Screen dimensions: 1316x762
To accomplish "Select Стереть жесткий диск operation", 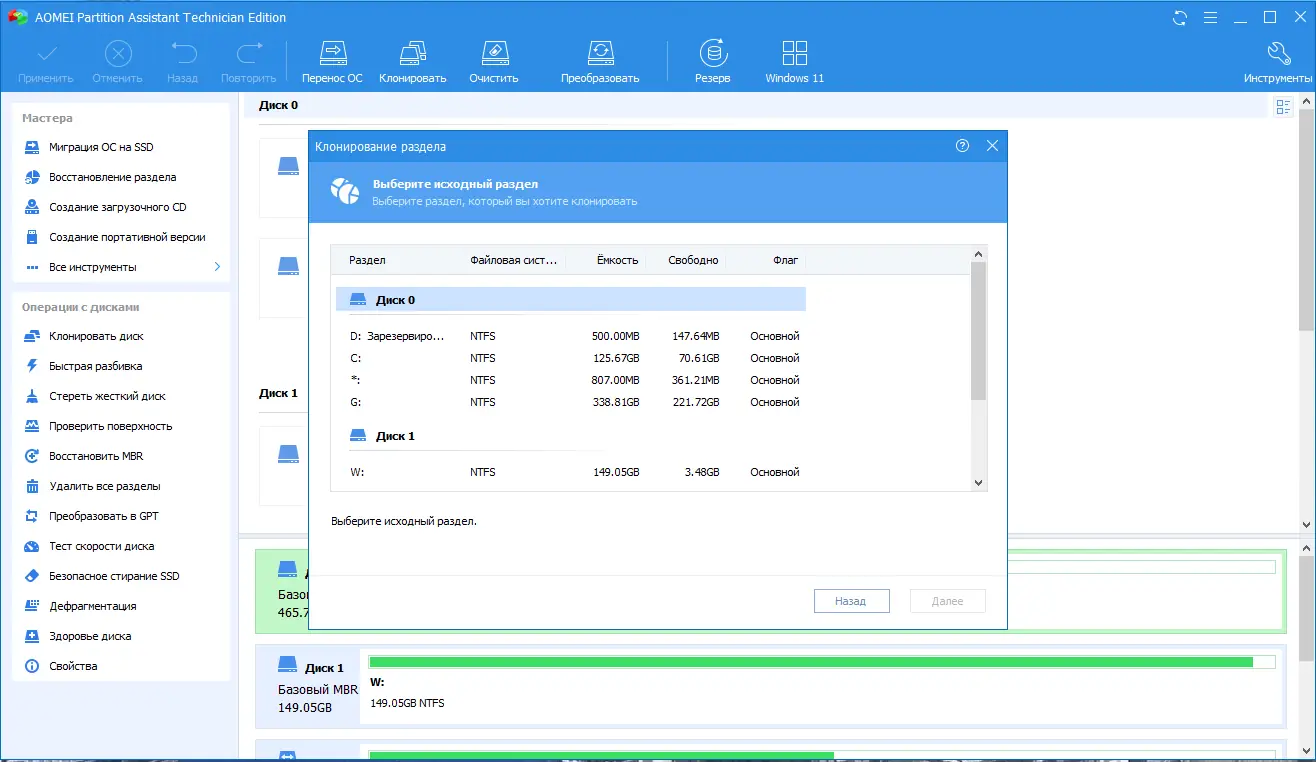I will (x=108, y=396).
